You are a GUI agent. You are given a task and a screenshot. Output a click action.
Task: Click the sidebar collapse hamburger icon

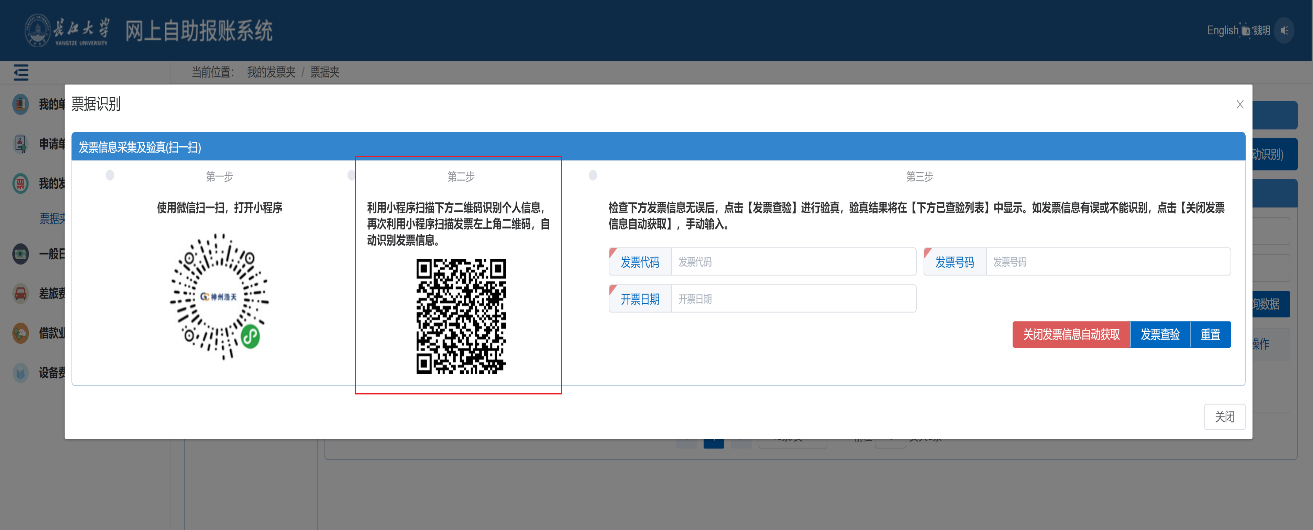coord(21,72)
